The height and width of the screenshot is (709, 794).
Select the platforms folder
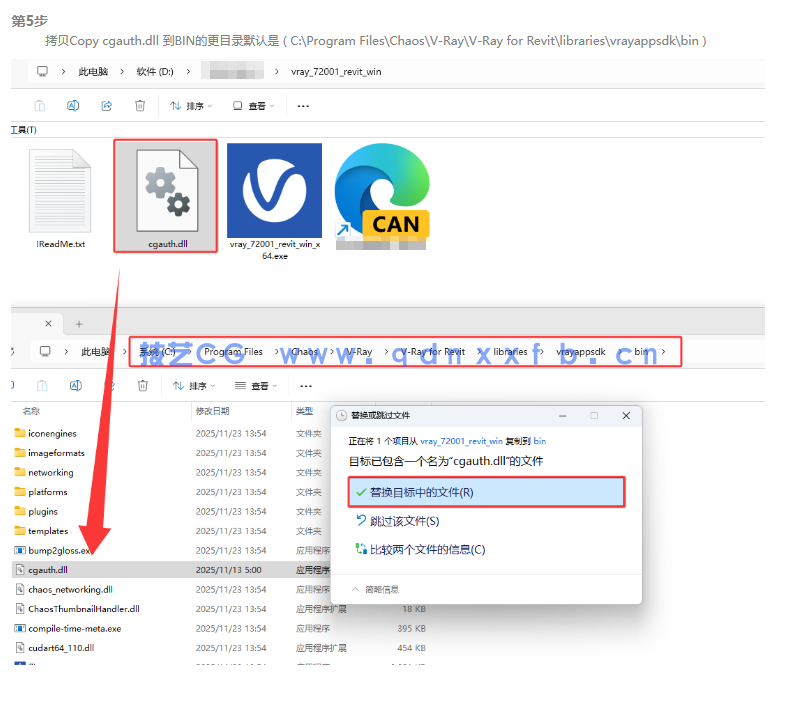pyautogui.click(x=41, y=492)
